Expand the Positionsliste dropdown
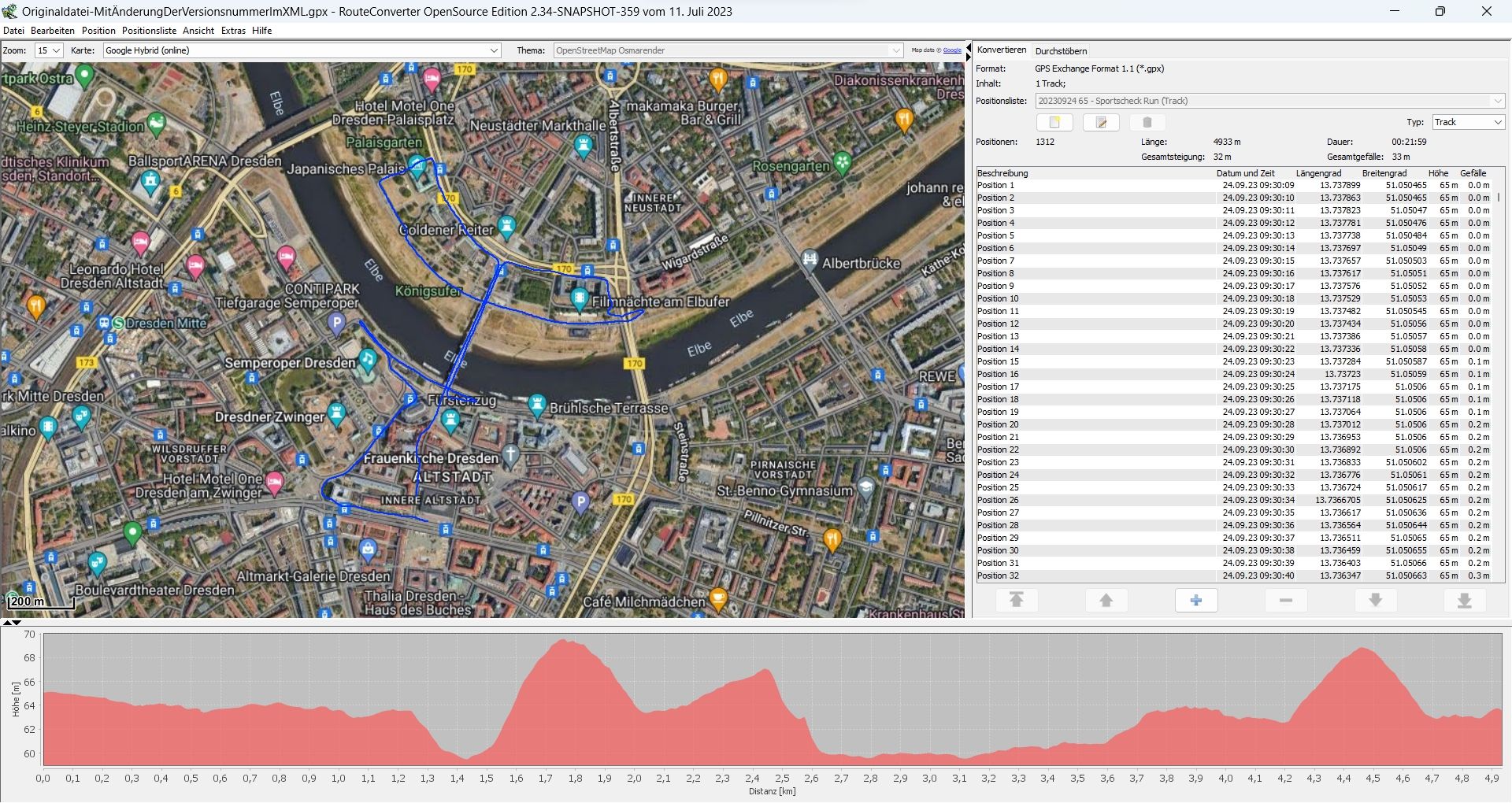Image resolution: width=1512 pixels, height=803 pixels. (1496, 101)
